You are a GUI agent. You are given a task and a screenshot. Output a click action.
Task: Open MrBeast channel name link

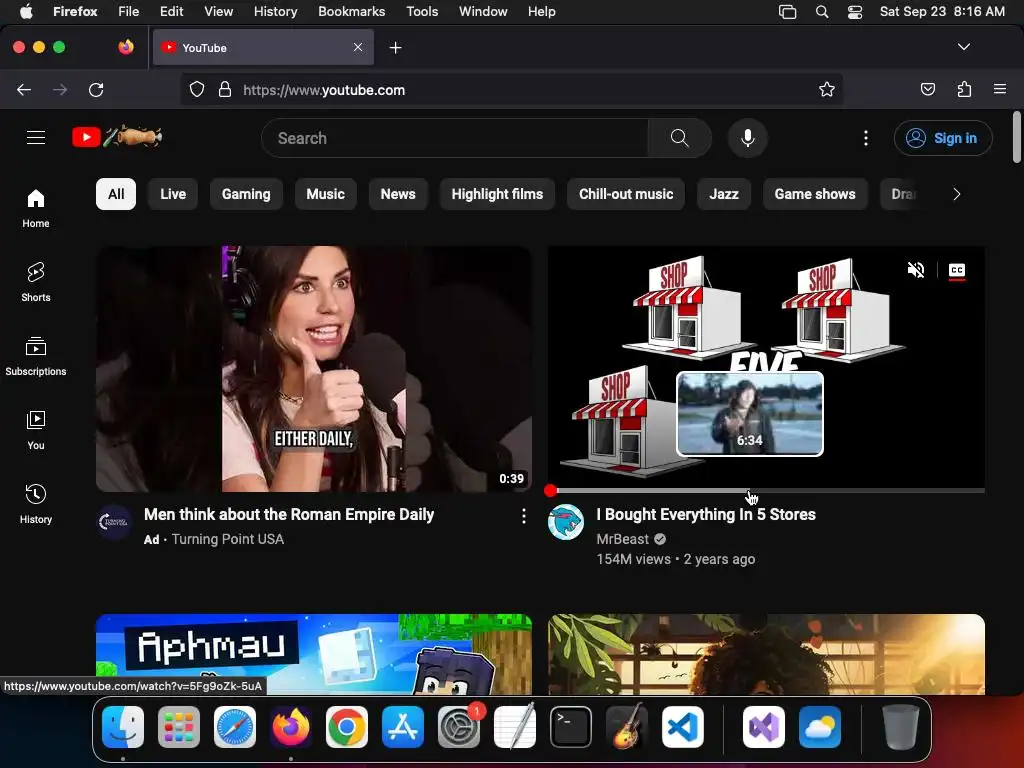(622, 539)
